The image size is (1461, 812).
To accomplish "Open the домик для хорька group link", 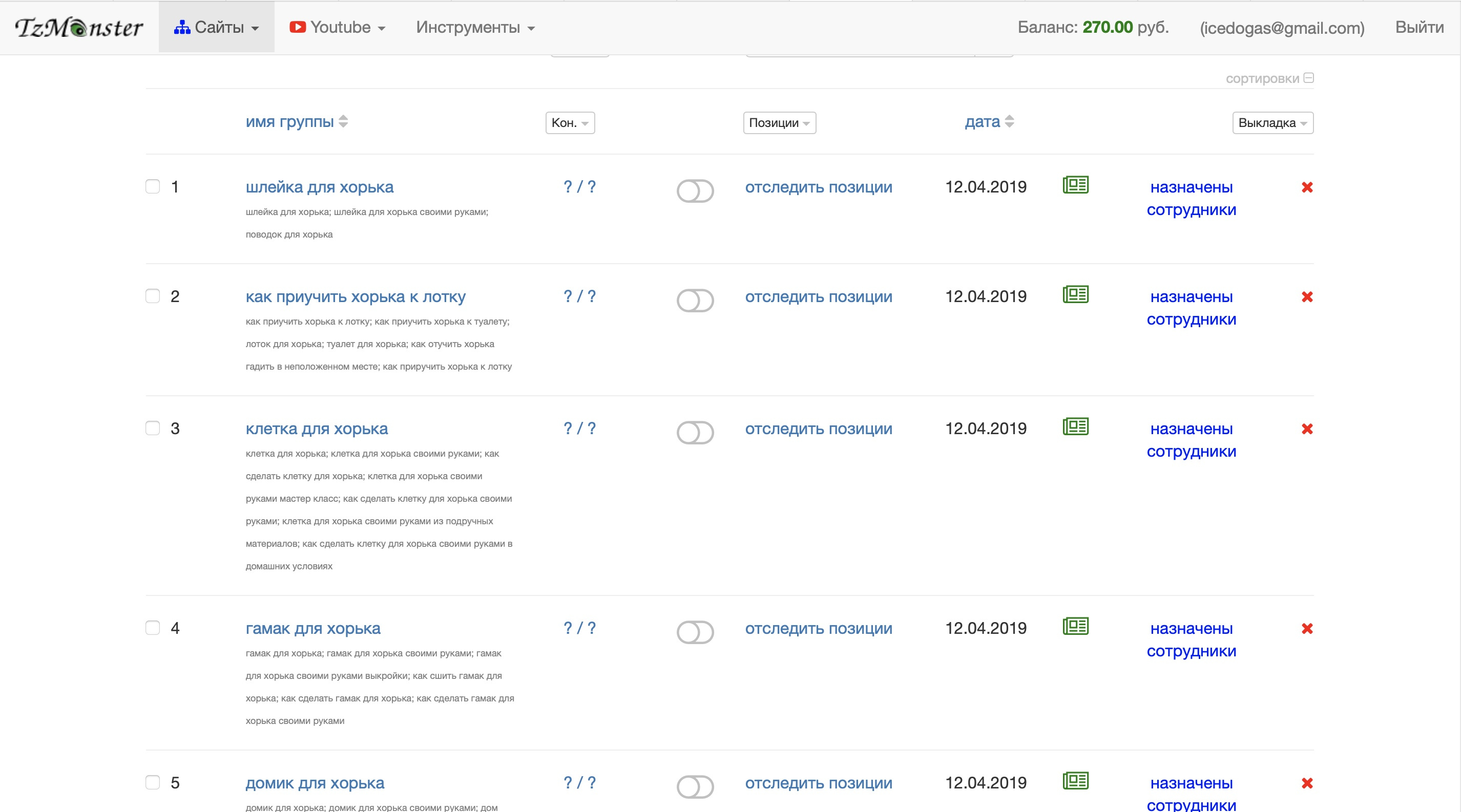I will (x=315, y=783).
